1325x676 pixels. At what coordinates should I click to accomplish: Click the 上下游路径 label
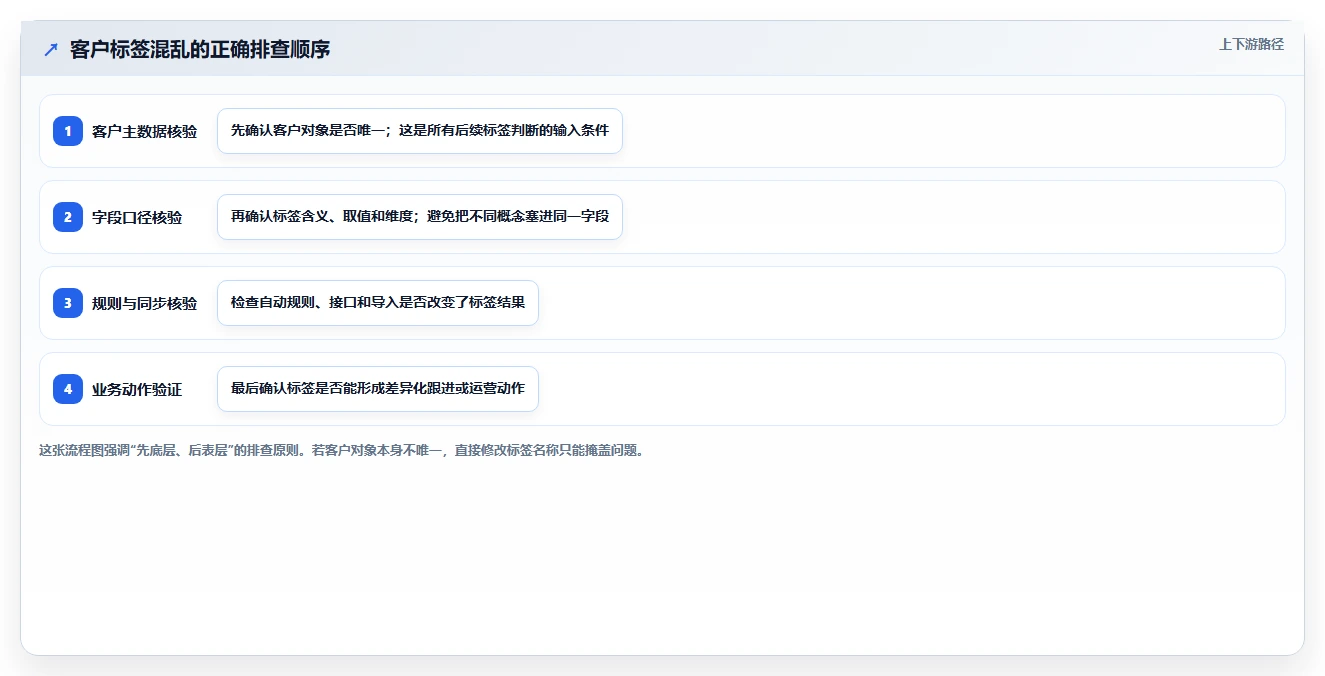click(x=1251, y=44)
